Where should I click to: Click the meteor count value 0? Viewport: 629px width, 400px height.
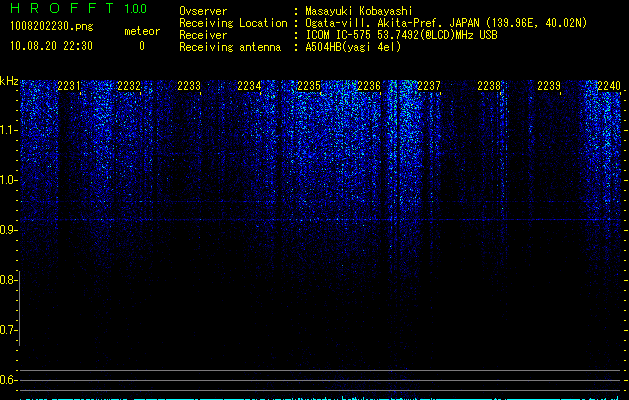(x=142, y=46)
